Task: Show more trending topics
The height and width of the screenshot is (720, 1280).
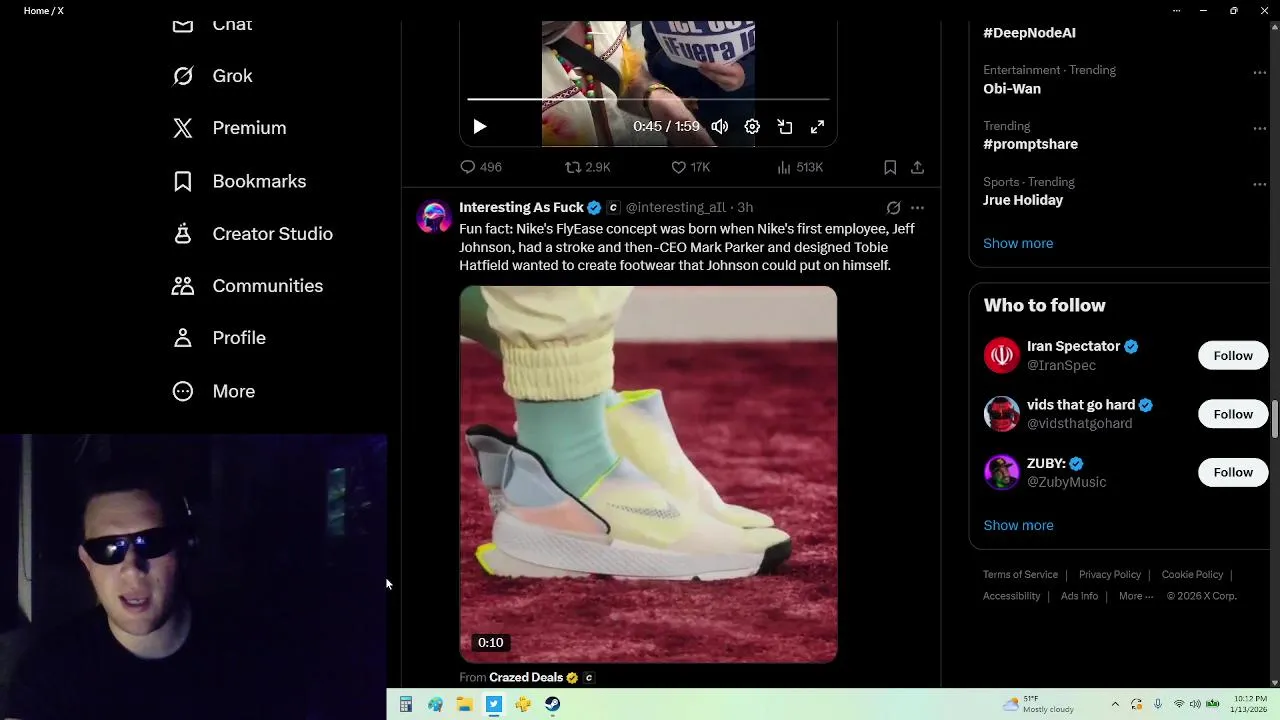Action: coord(1018,243)
